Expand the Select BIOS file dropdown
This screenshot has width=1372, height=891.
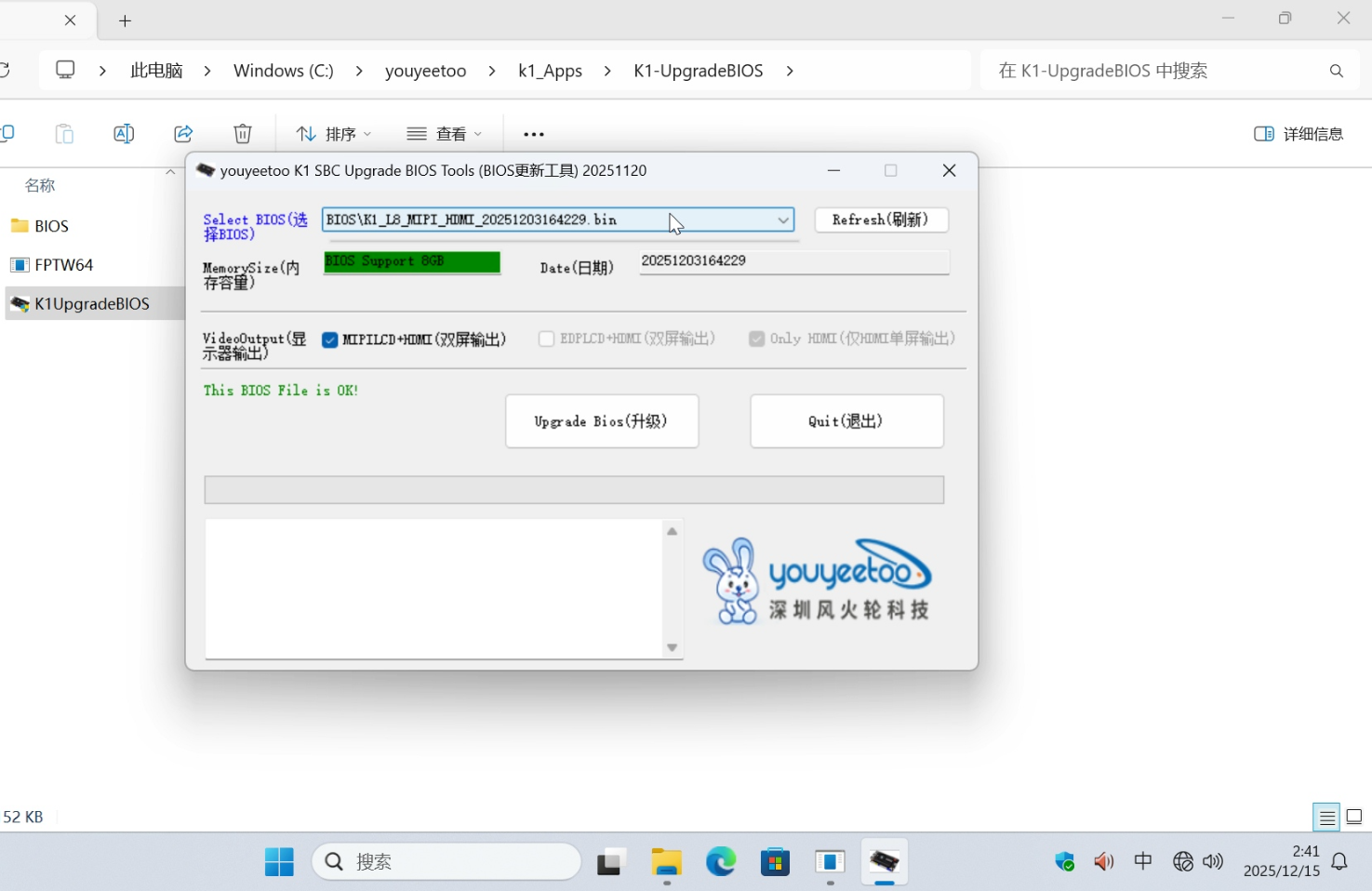[783, 219]
